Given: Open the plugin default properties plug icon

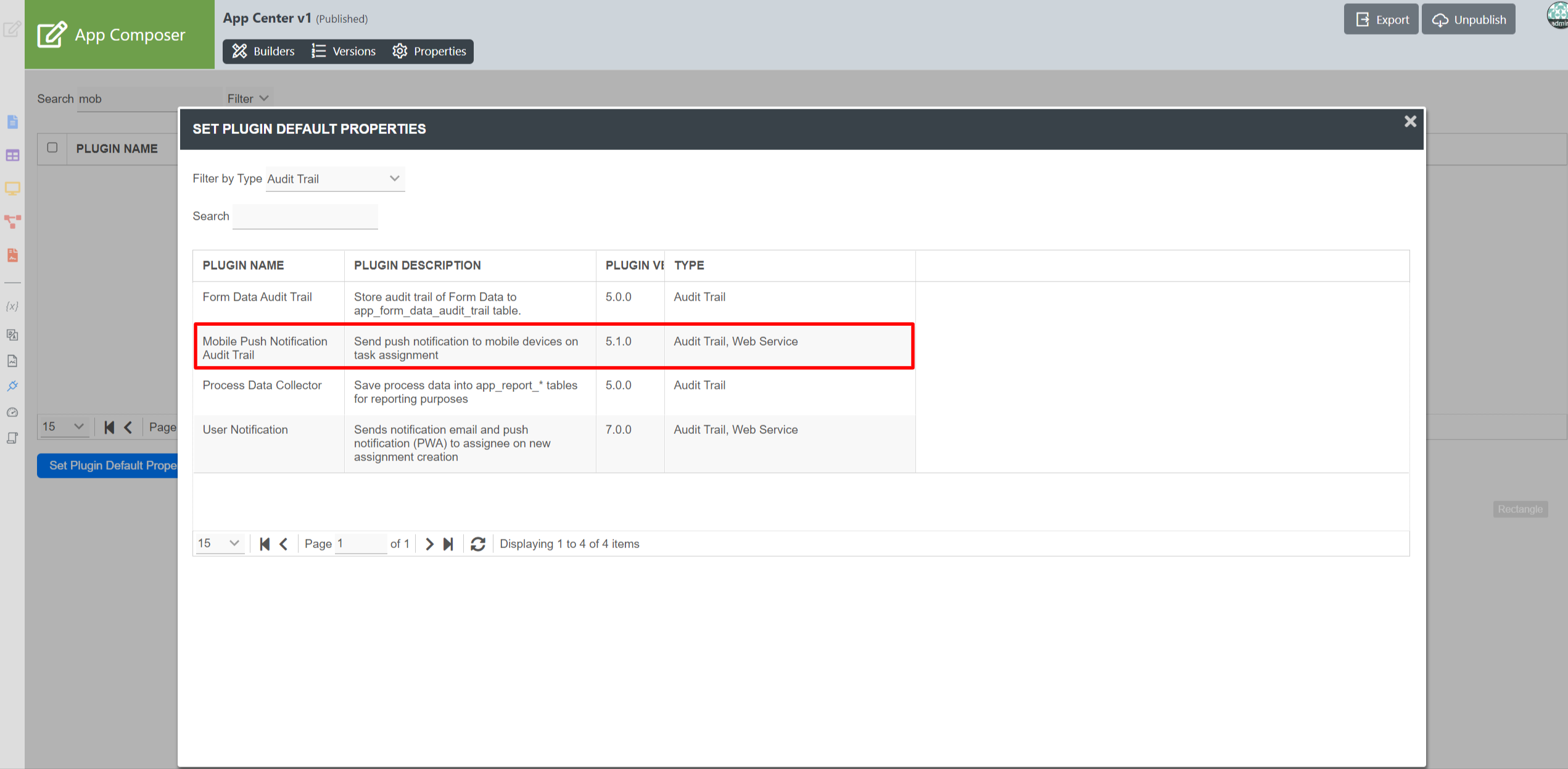Looking at the screenshot, I should tap(12, 386).
